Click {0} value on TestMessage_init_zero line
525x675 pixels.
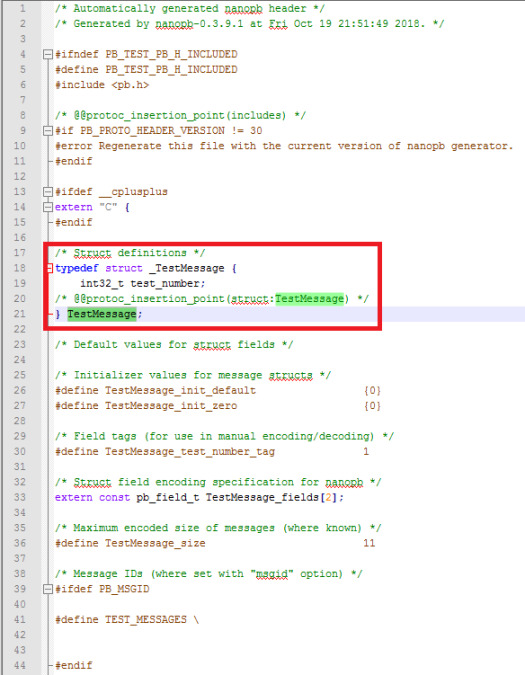tap(372, 406)
